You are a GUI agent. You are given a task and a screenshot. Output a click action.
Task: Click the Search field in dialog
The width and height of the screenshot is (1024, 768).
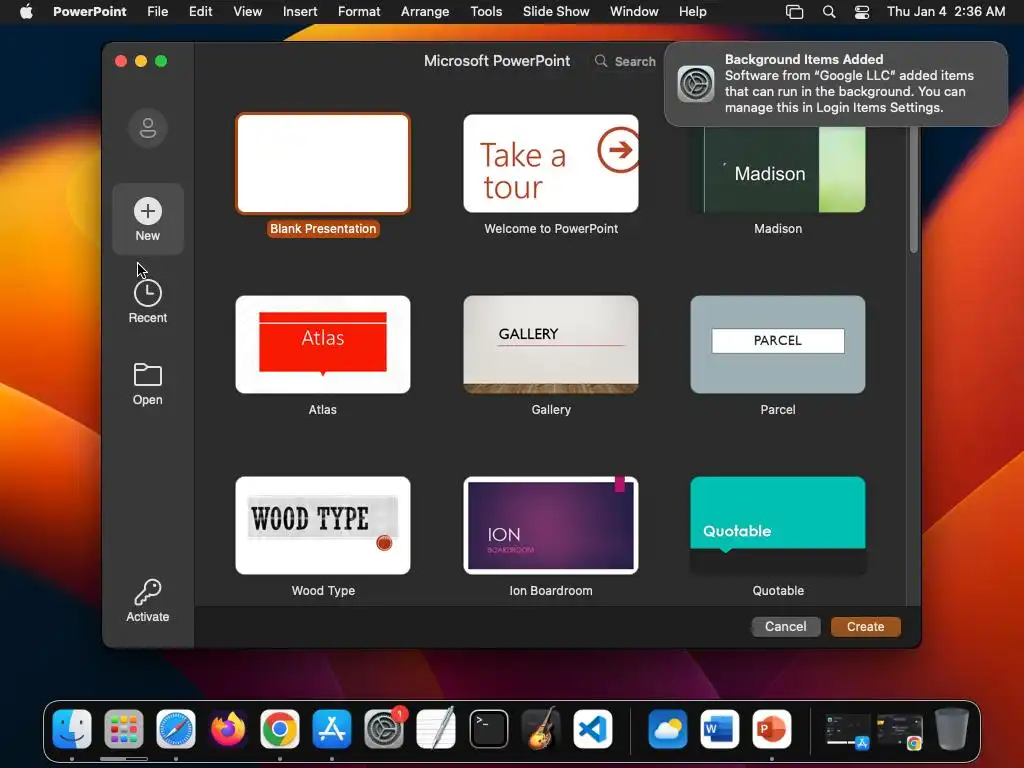click(x=627, y=61)
